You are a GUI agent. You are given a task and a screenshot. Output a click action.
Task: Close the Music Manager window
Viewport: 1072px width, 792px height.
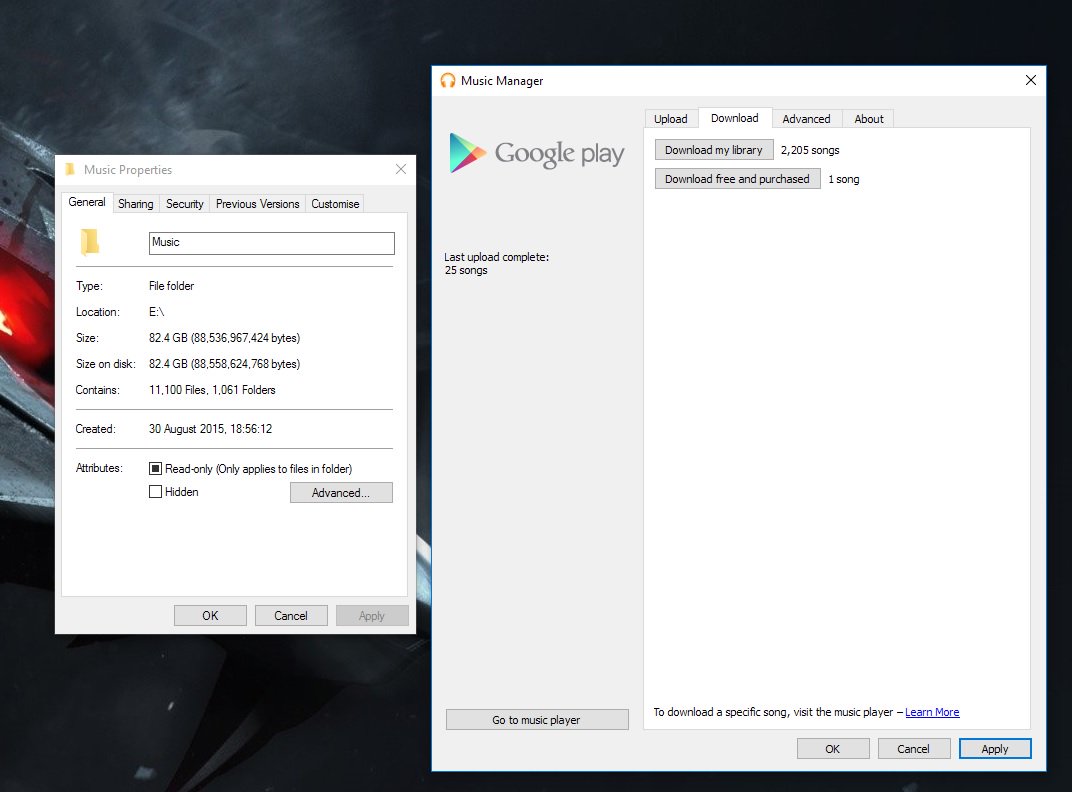pyautogui.click(x=1030, y=80)
